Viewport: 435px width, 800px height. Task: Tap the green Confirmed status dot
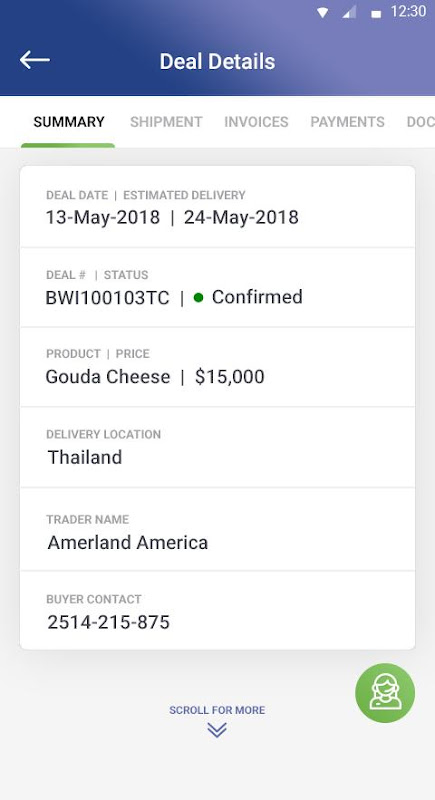coord(198,297)
